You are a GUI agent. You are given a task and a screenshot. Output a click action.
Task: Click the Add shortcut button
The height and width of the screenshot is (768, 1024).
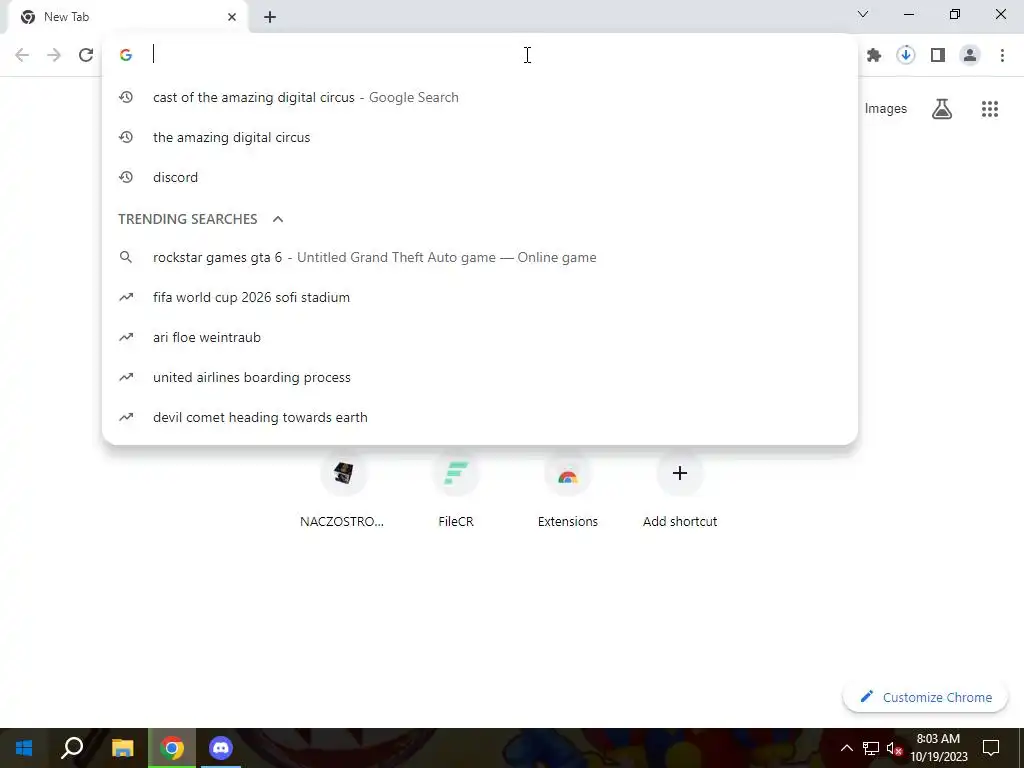[x=680, y=488]
